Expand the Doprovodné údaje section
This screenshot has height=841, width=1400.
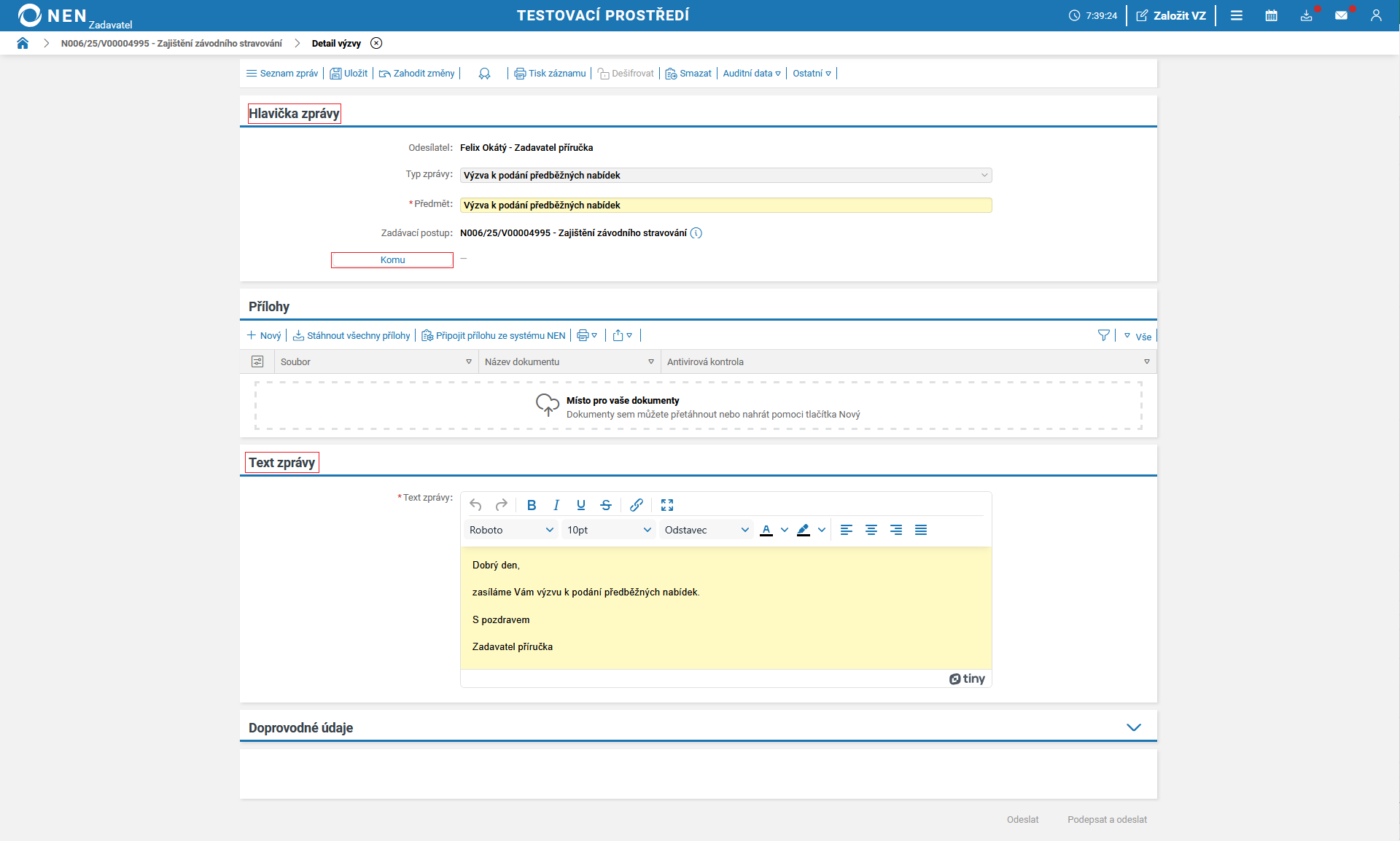click(x=1133, y=727)
